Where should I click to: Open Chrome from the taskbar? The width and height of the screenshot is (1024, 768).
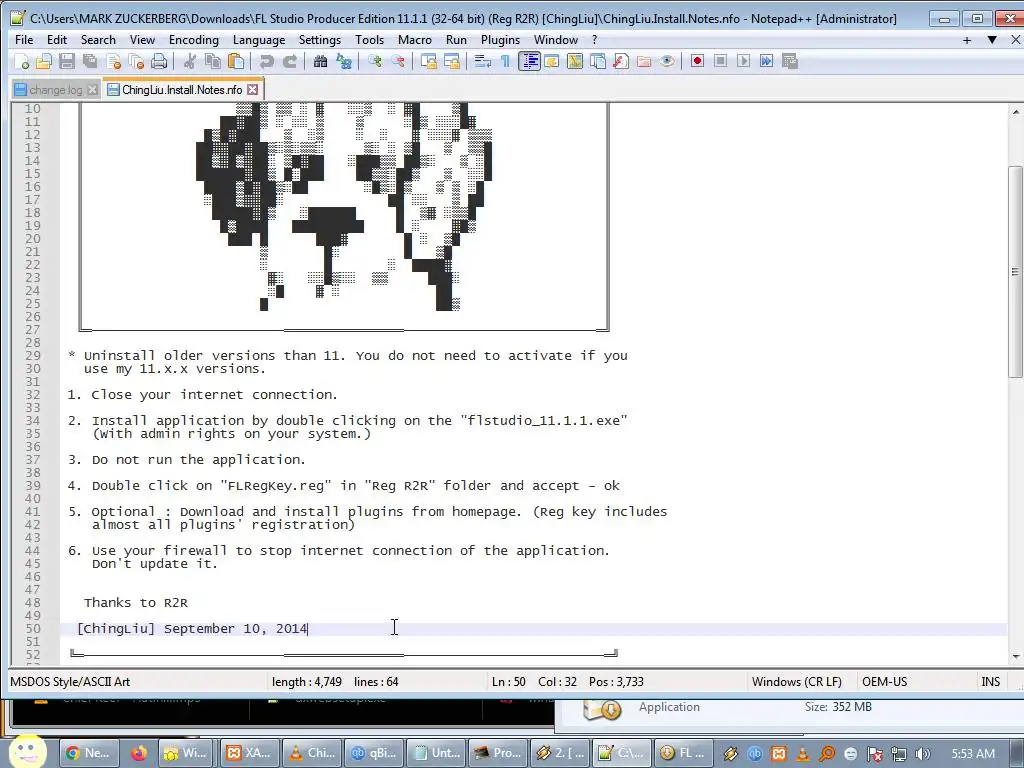pyautogui.click(x=88, y=753)
